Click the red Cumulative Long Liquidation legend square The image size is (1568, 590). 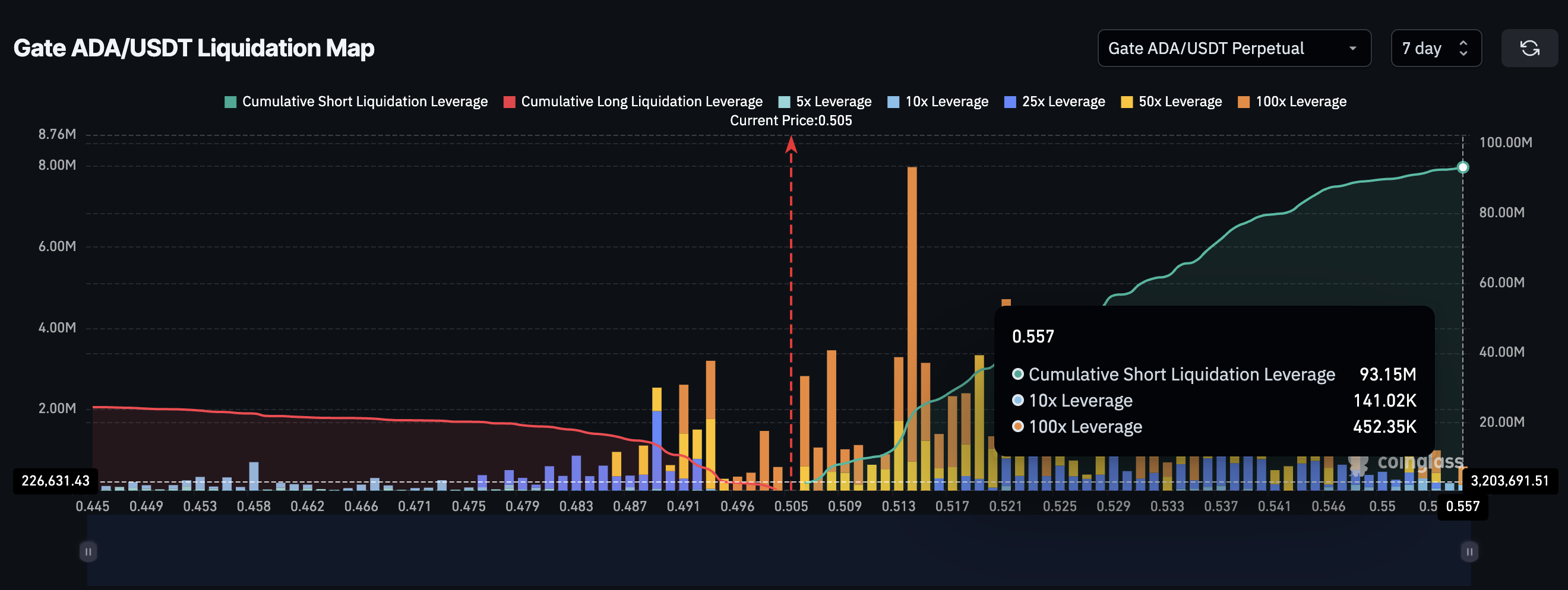(x=510, y=101)
